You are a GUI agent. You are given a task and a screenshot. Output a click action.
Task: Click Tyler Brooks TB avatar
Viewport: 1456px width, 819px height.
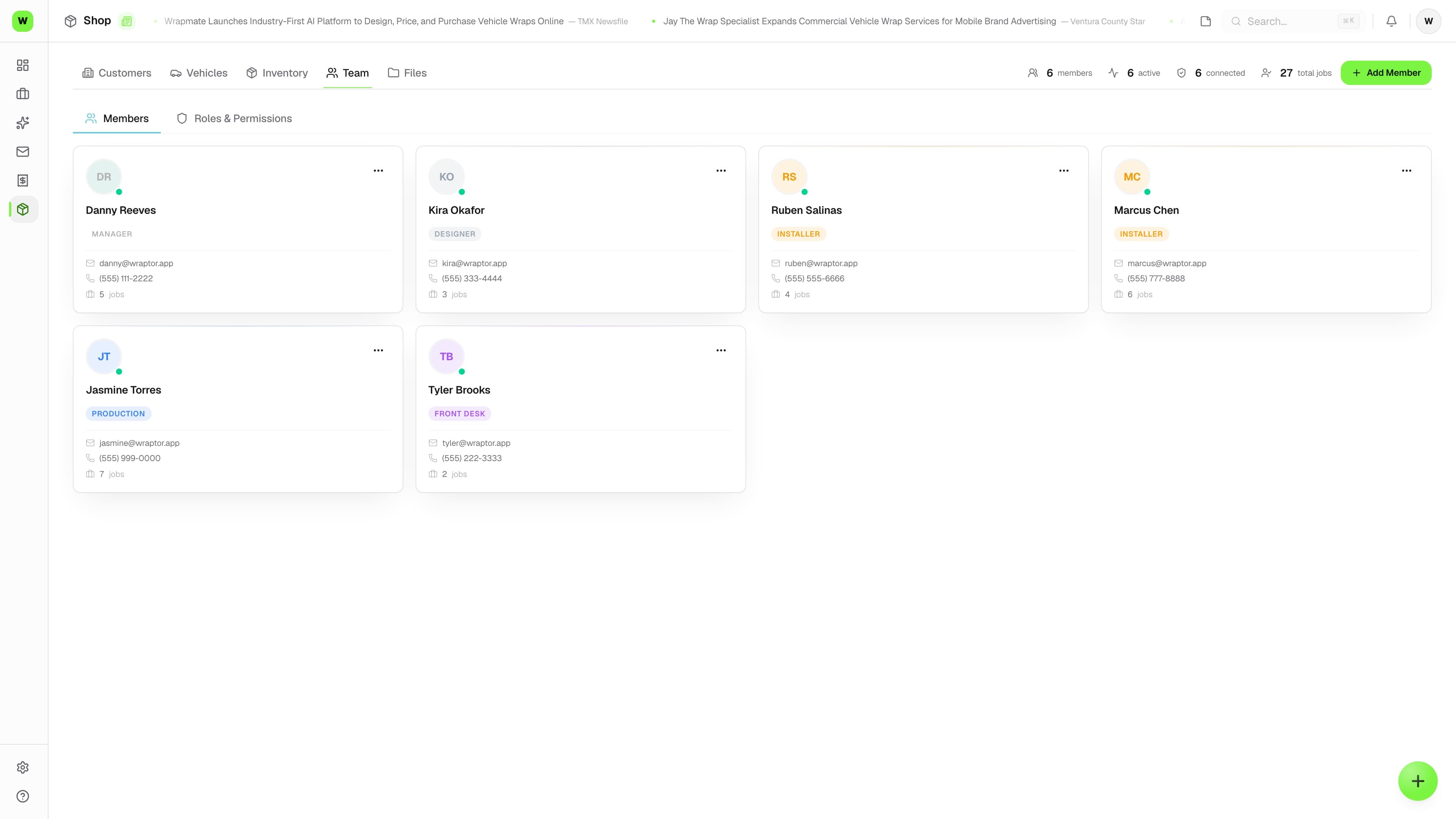447,357
